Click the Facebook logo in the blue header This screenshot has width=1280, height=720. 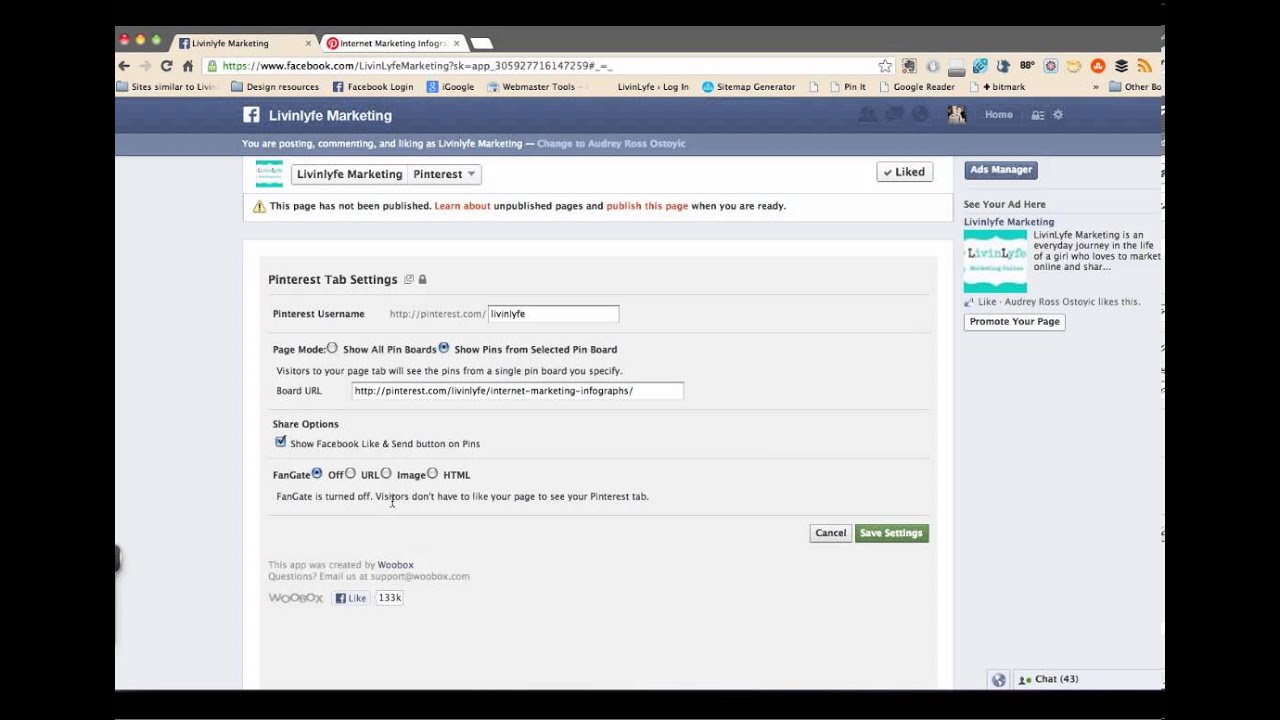click(x=251, y=115)
